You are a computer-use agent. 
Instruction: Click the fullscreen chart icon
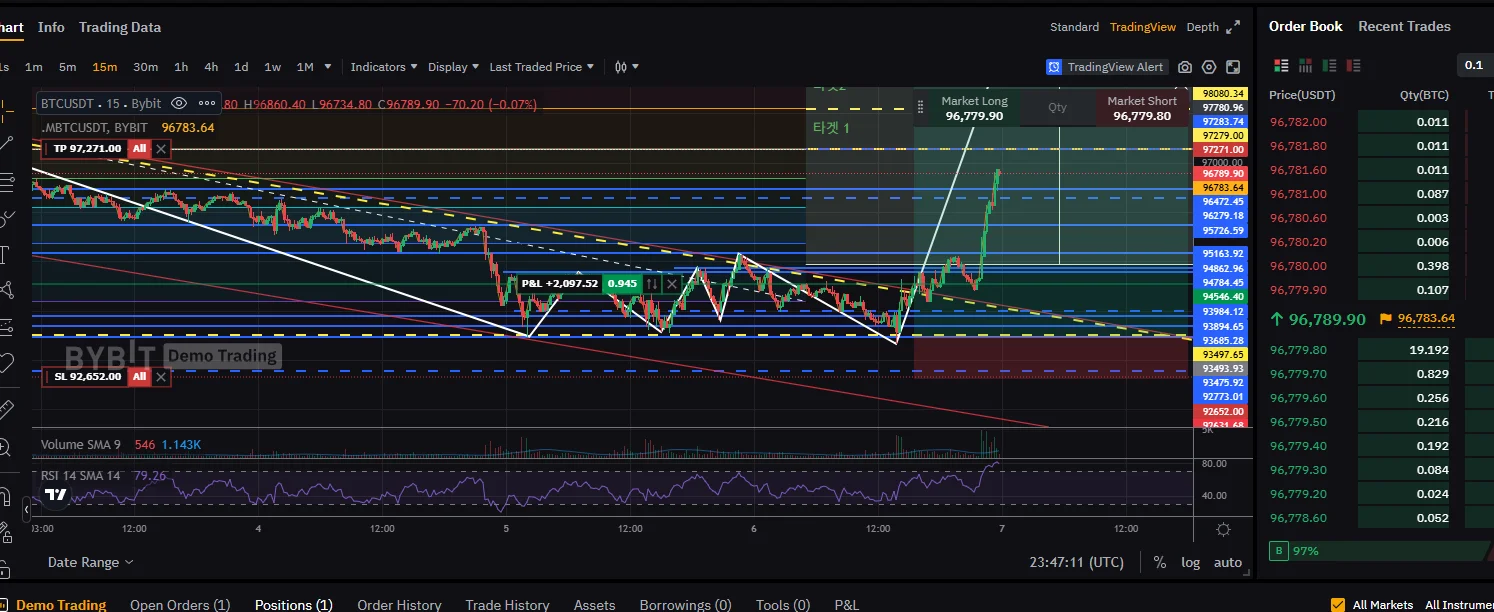(x=1233, y=67)
